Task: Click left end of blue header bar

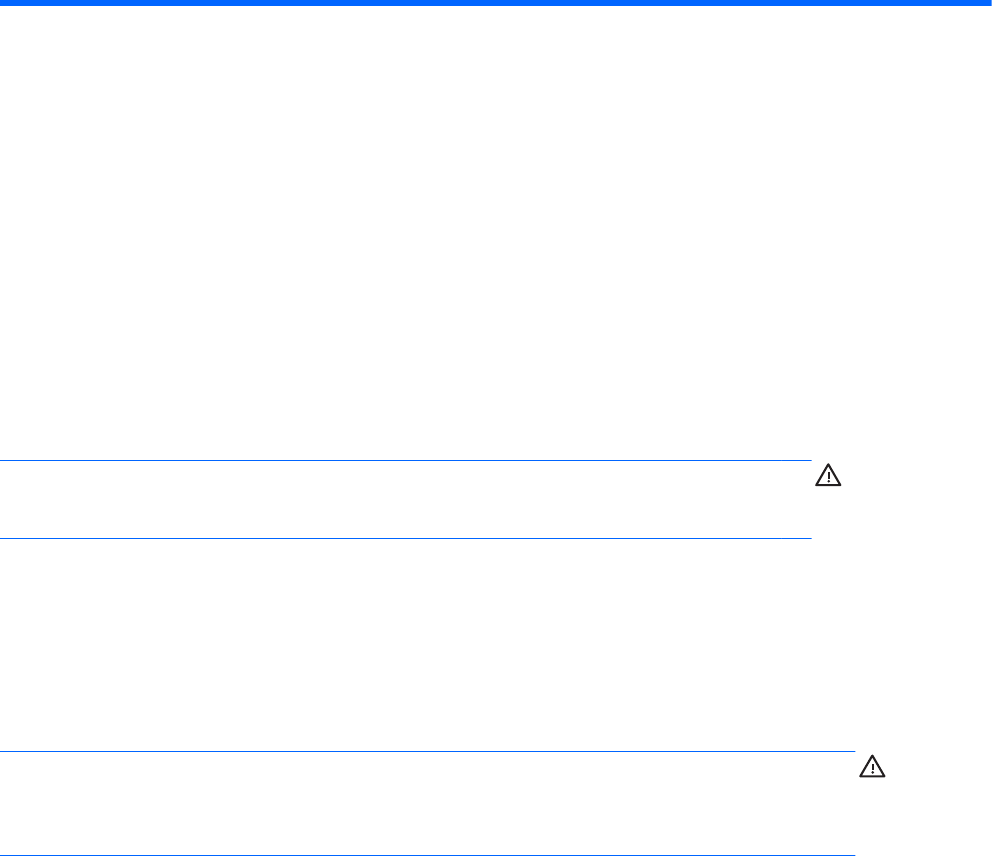Action: pos(5,3)
